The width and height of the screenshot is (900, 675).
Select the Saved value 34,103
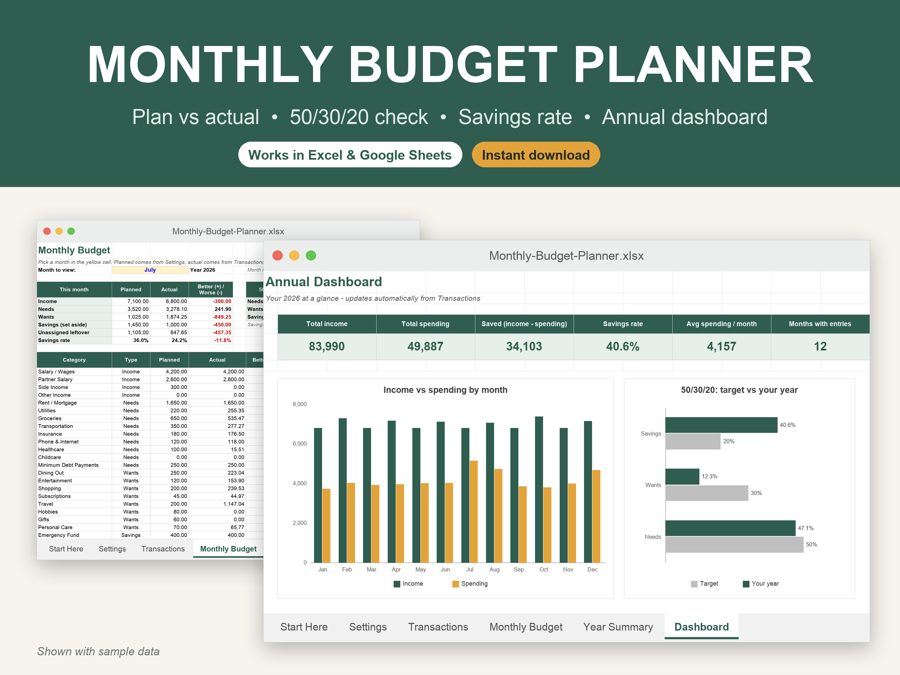click(x=524, y=347)
